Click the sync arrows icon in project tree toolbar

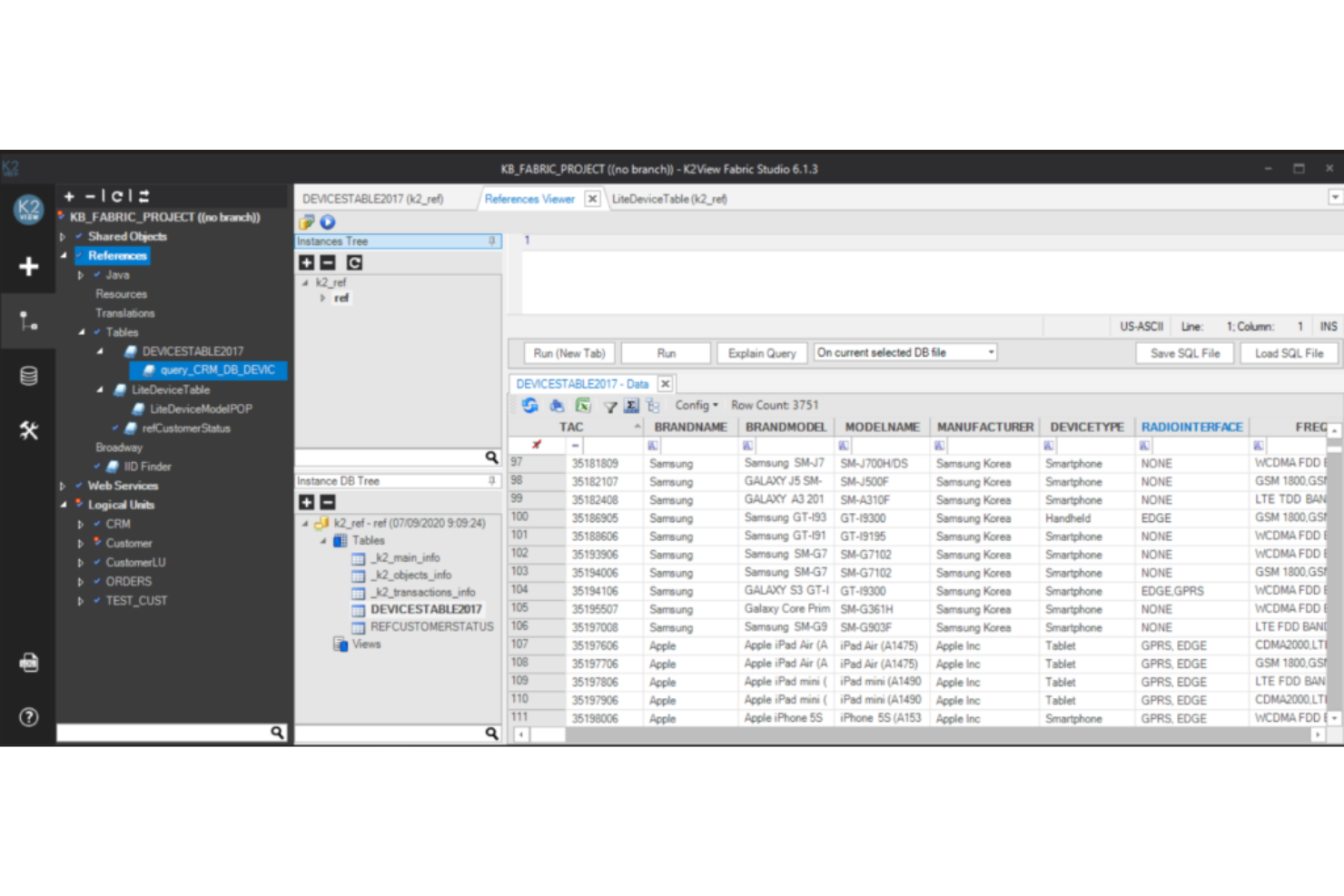pos(144,196)
